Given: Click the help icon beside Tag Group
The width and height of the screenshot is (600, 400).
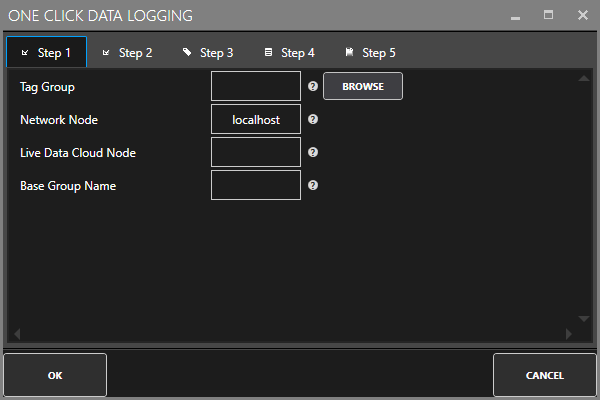Looking at the screenshot, I should pos(313,87).
